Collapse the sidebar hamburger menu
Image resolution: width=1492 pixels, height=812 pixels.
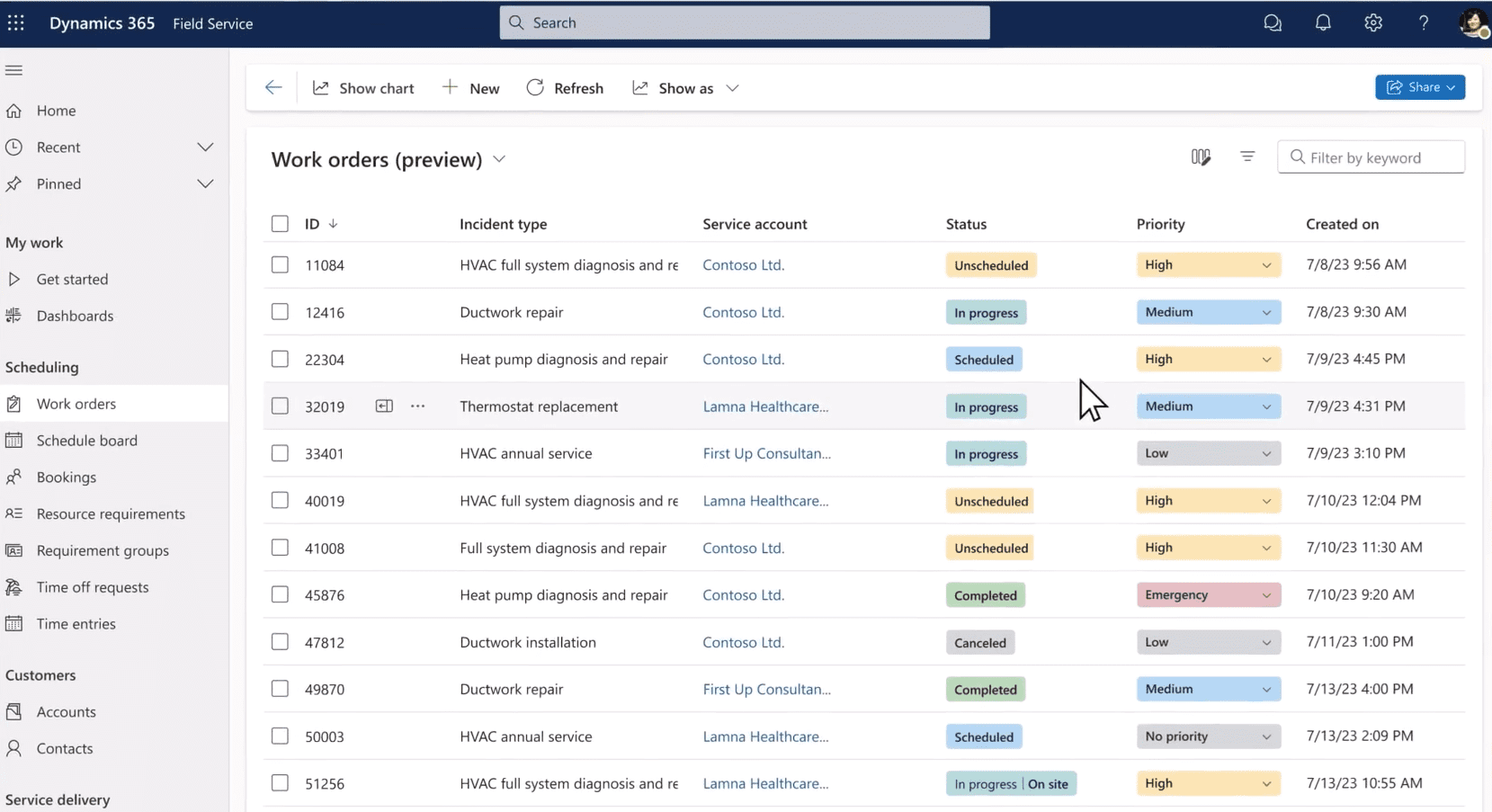[x=13, y=70]
